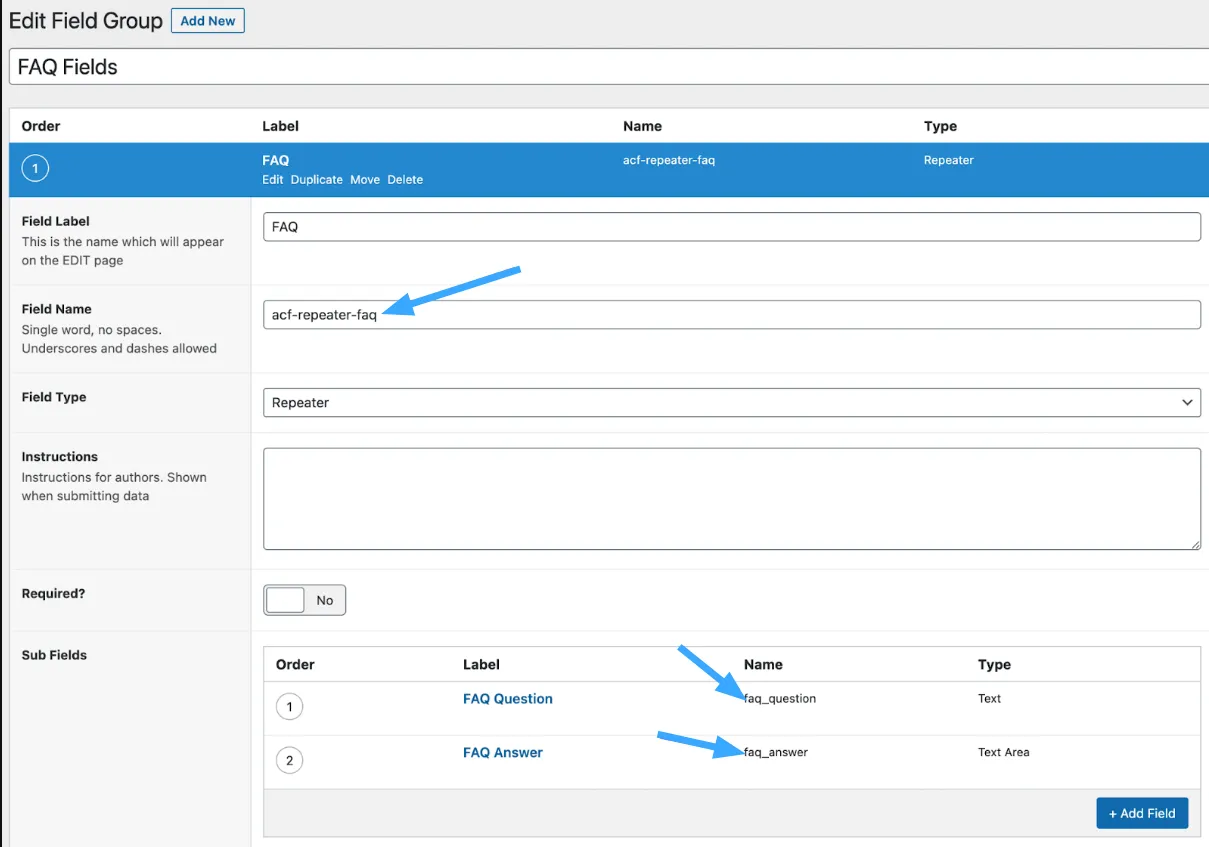This screenshot has height=847, width=1209.
Task: Click Delete link under FAQ field
Action: (405, 180)
